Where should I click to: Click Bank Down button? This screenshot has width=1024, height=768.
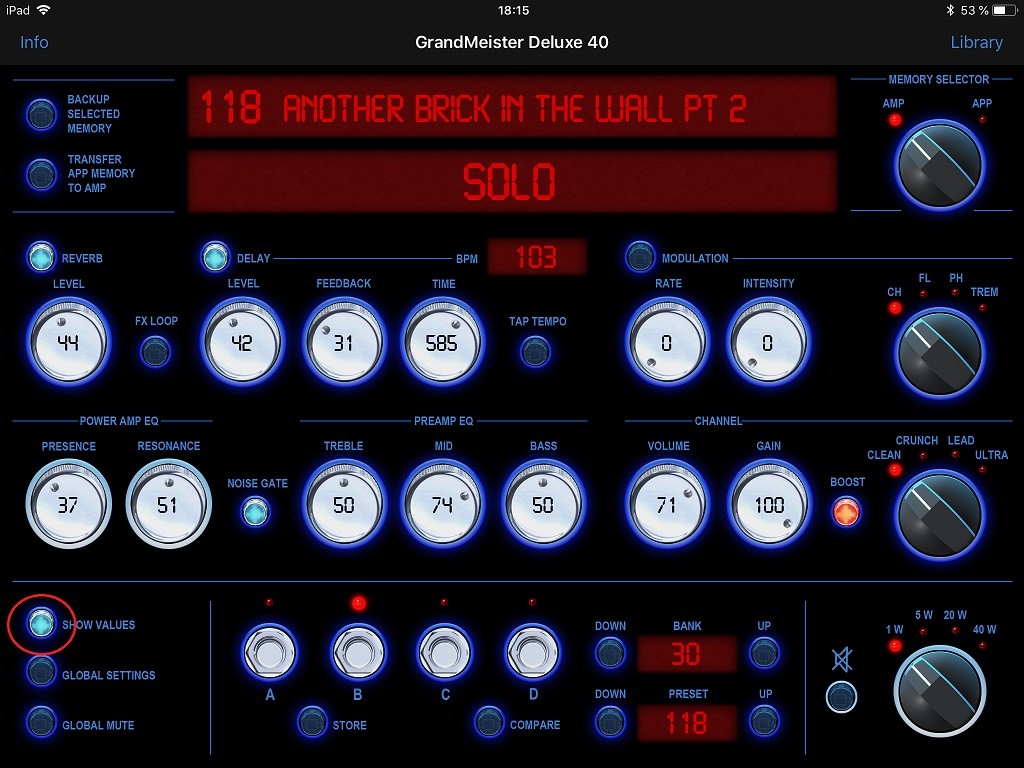[611, 652]
